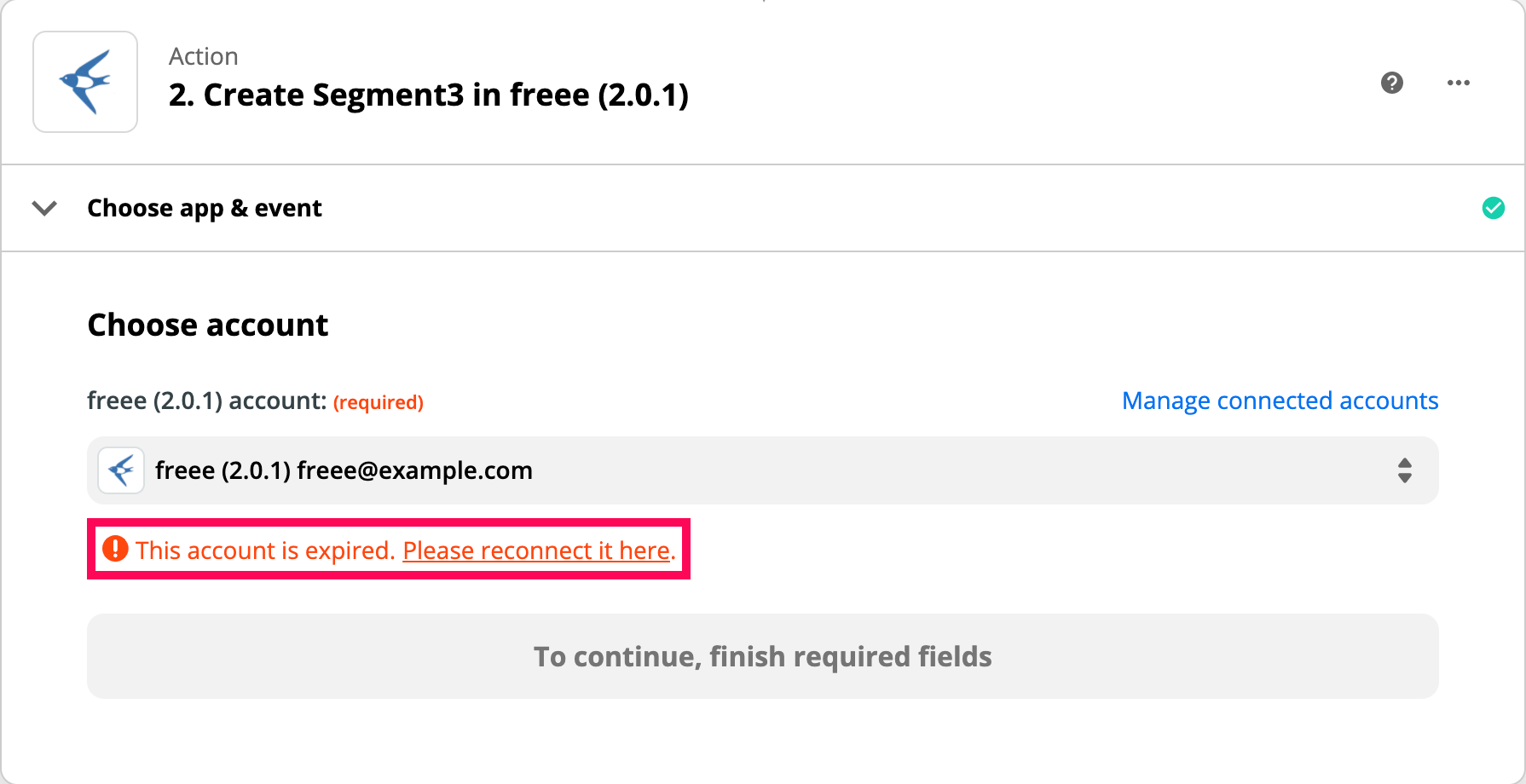Open the freee (2.0.1) account dropdown field

tap(763, 470)
